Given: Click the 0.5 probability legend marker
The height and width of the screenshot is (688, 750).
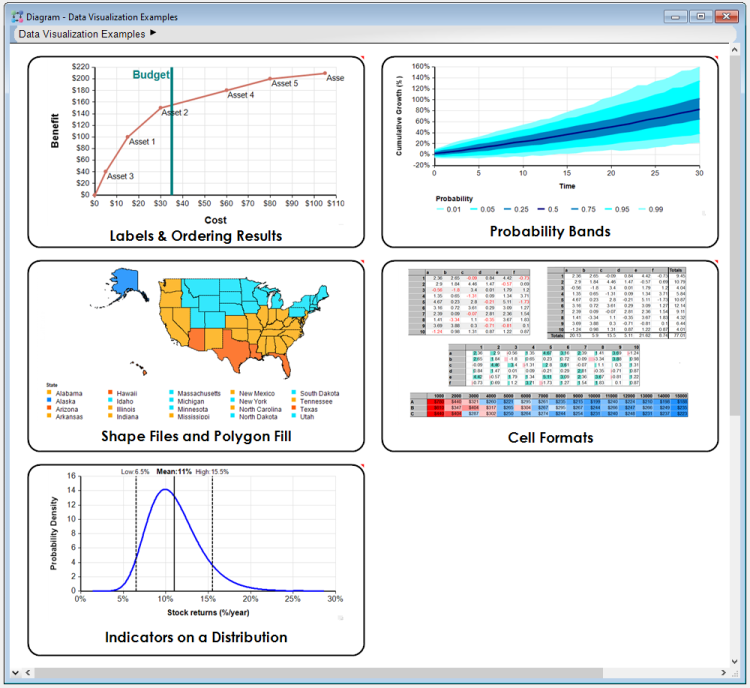Looking at the screenshot, I should point(541,209).
